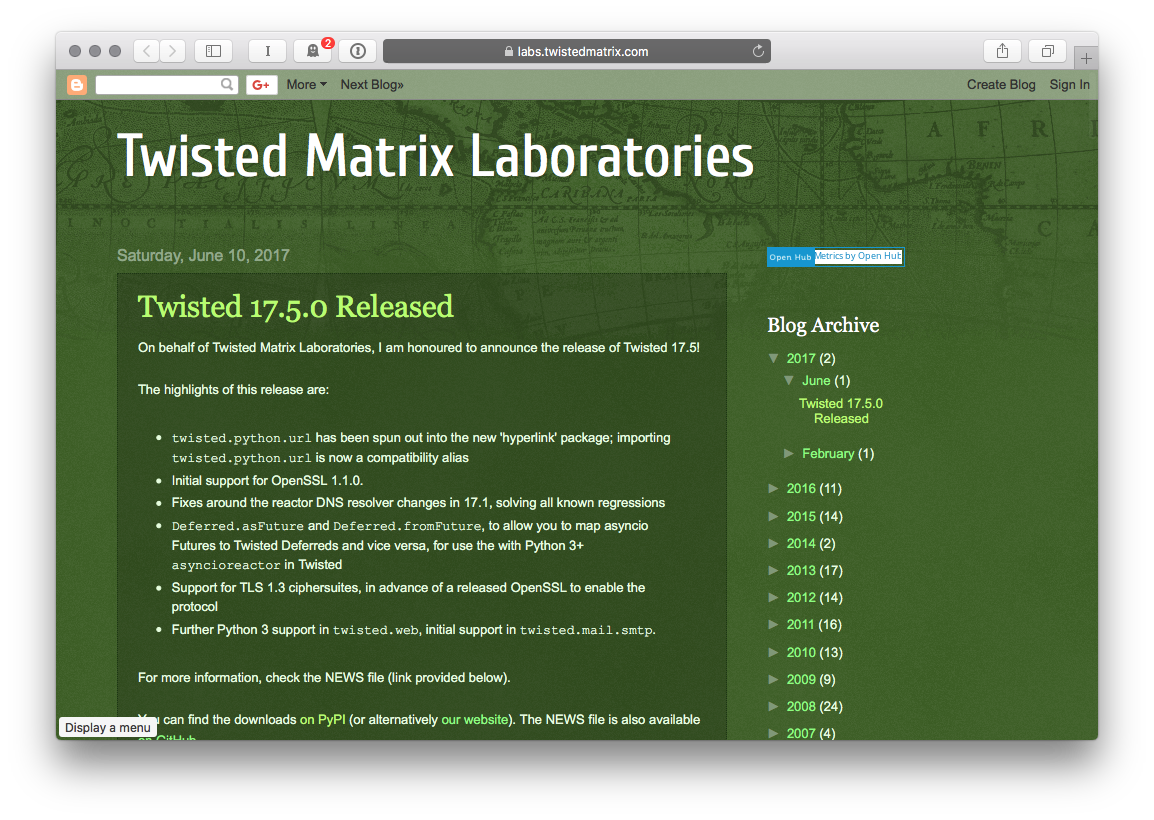Go to Next Blog

(372, 85)
